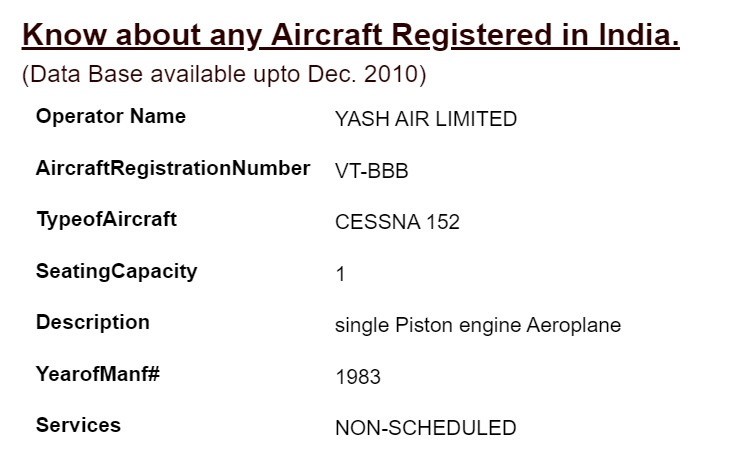Select 'single Piston engine Aeroplane' description text
The width and height of the screenshot is (732, 462).
(x=477, y=325)
